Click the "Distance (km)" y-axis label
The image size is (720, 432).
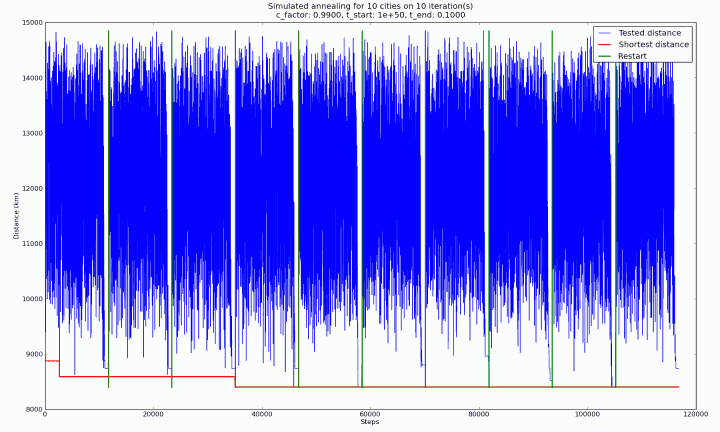[x=17, y=216]
